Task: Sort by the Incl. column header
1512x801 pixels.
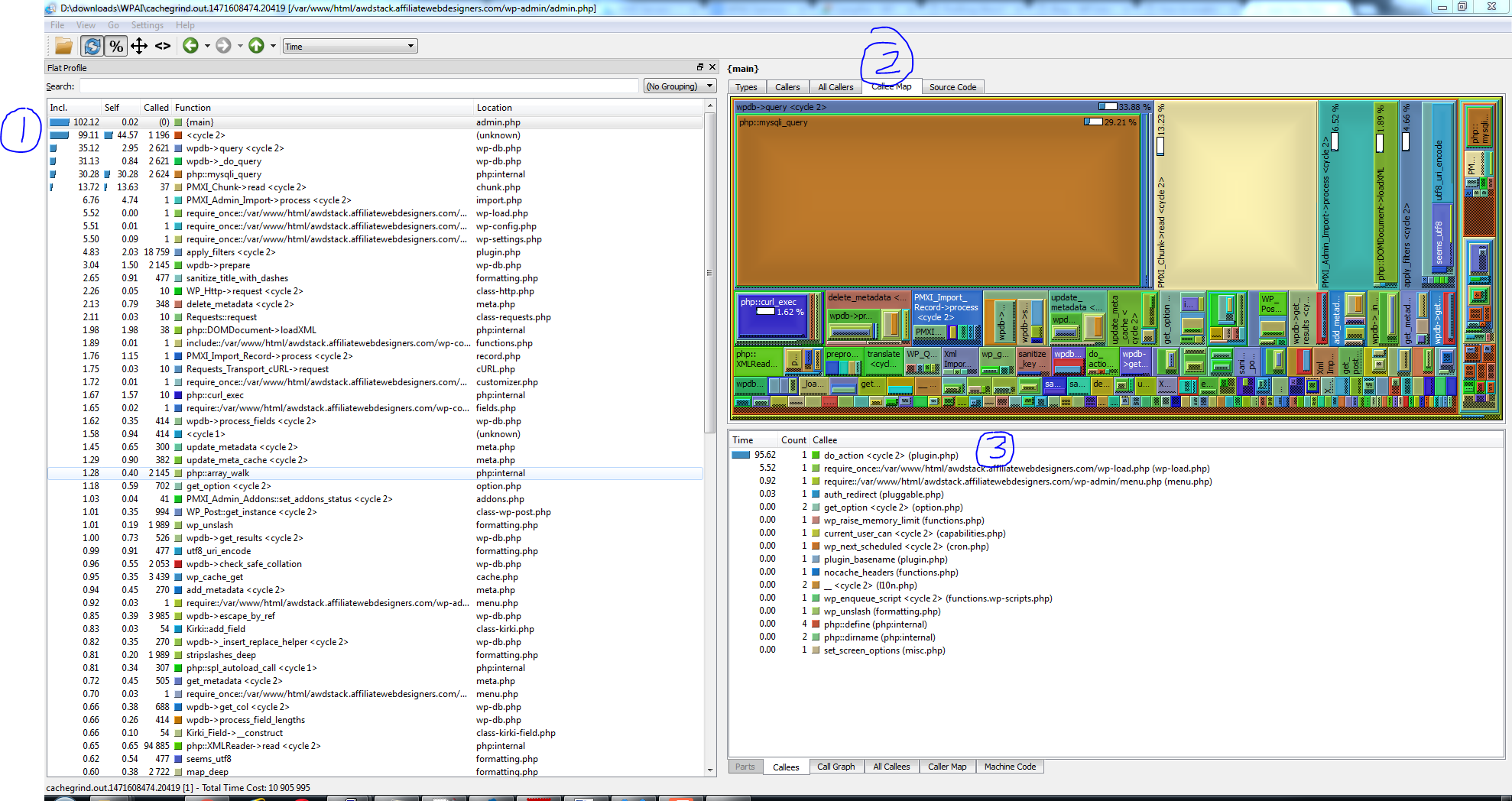Action: click(x=59, y=108)
